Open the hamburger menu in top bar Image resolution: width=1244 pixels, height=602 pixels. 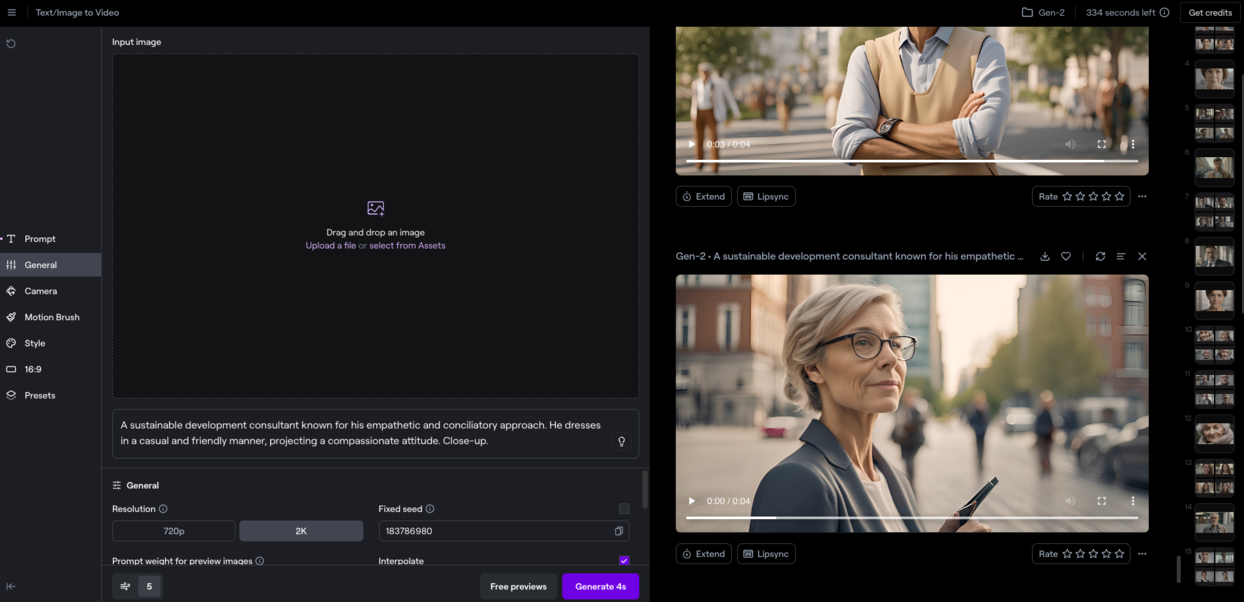12,13
